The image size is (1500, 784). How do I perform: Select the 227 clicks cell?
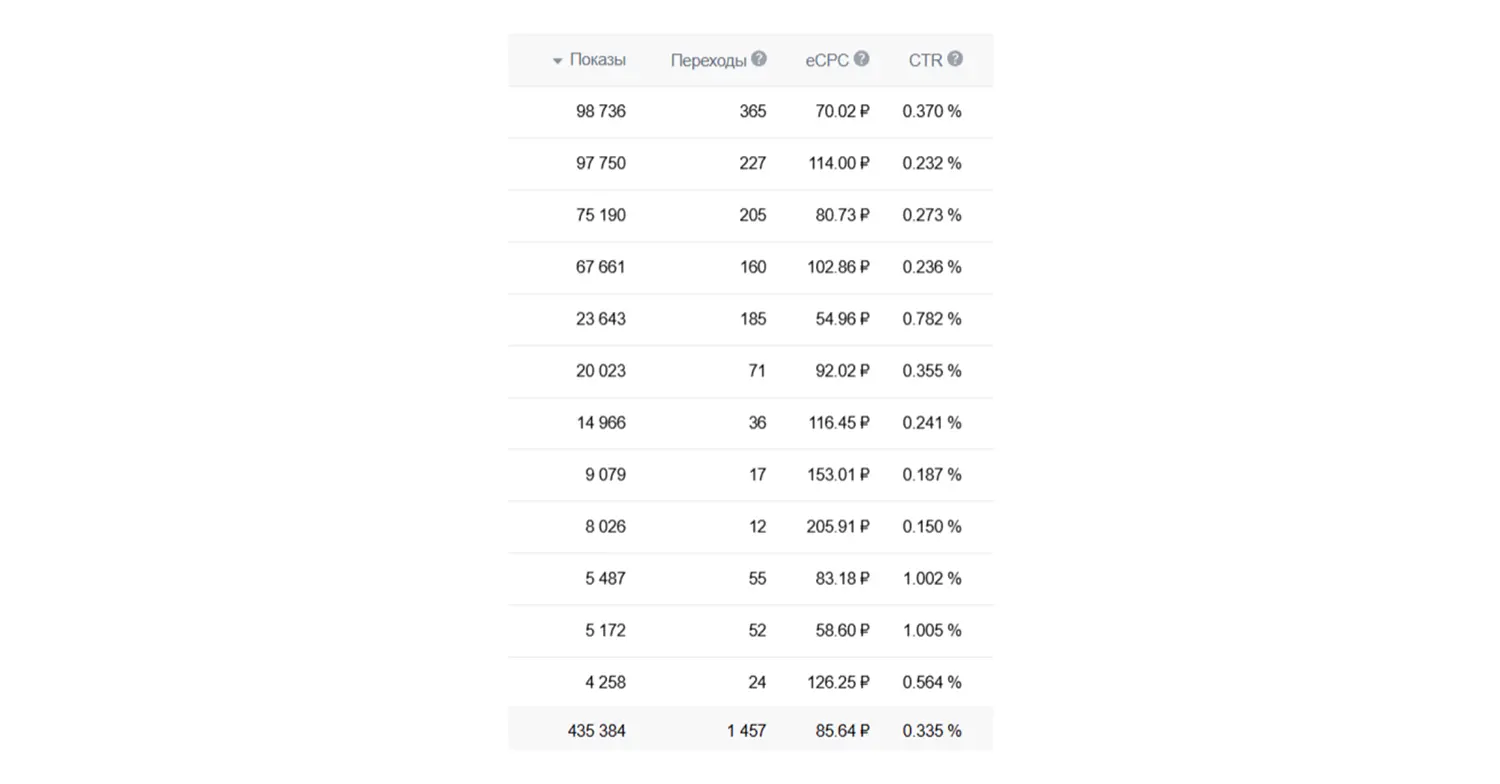[753, 163]
